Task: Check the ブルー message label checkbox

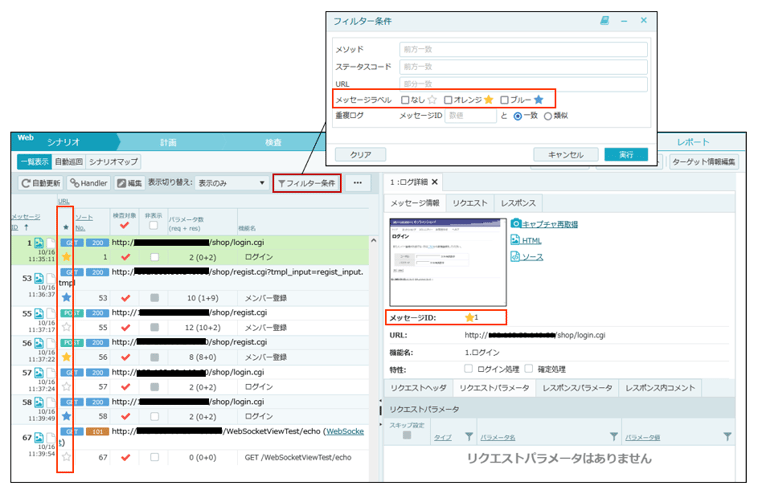Action: click(x=505, y=100)
